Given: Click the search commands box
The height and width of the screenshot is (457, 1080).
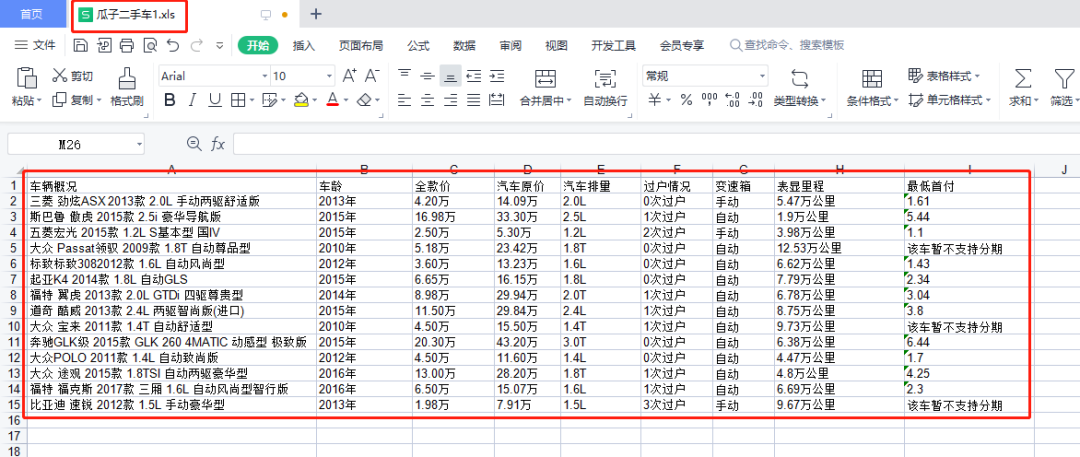Looking at the screenshot, I should [x=787, y=45].
